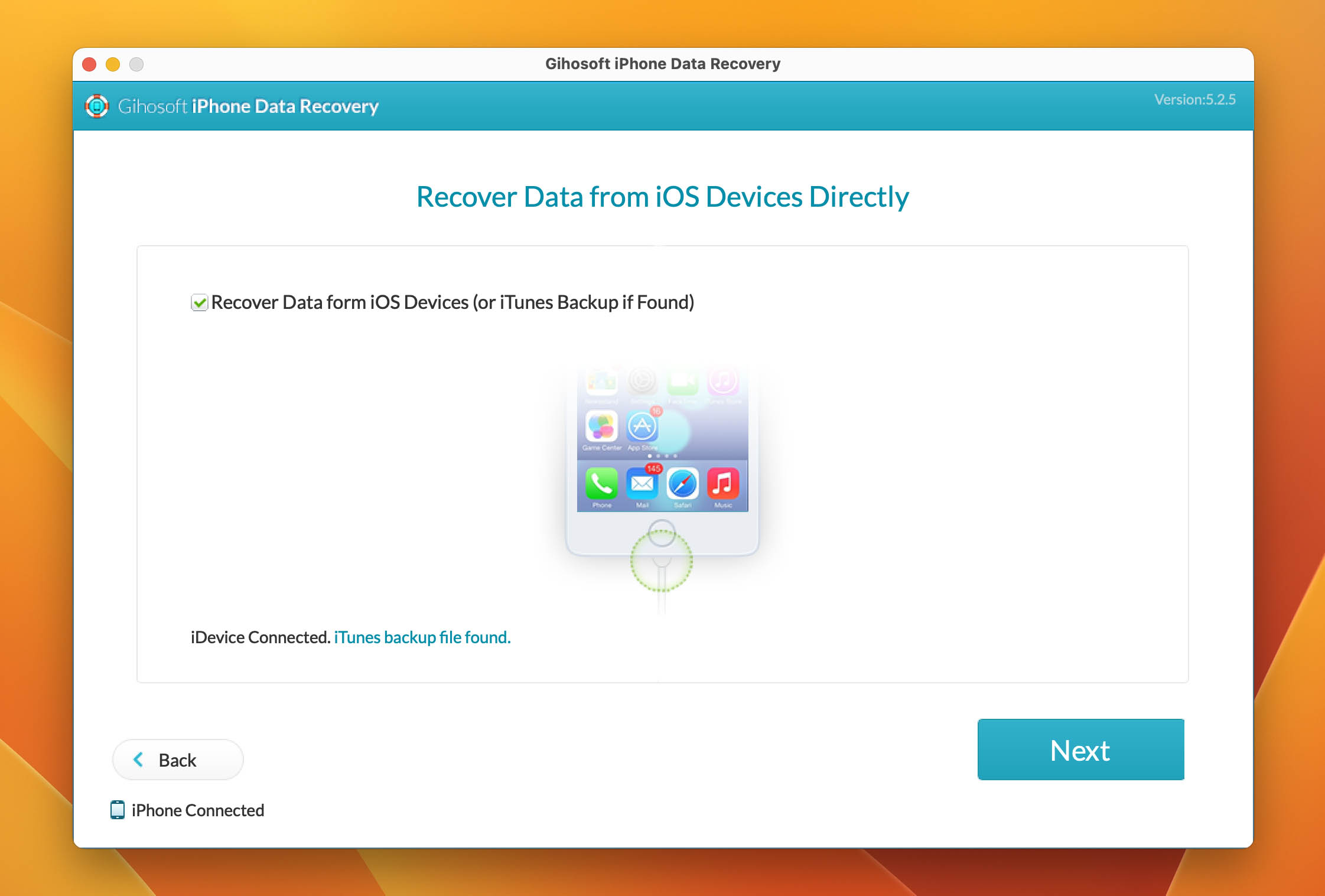Click the iPhone Connected status text

click(x=198, y=810)
